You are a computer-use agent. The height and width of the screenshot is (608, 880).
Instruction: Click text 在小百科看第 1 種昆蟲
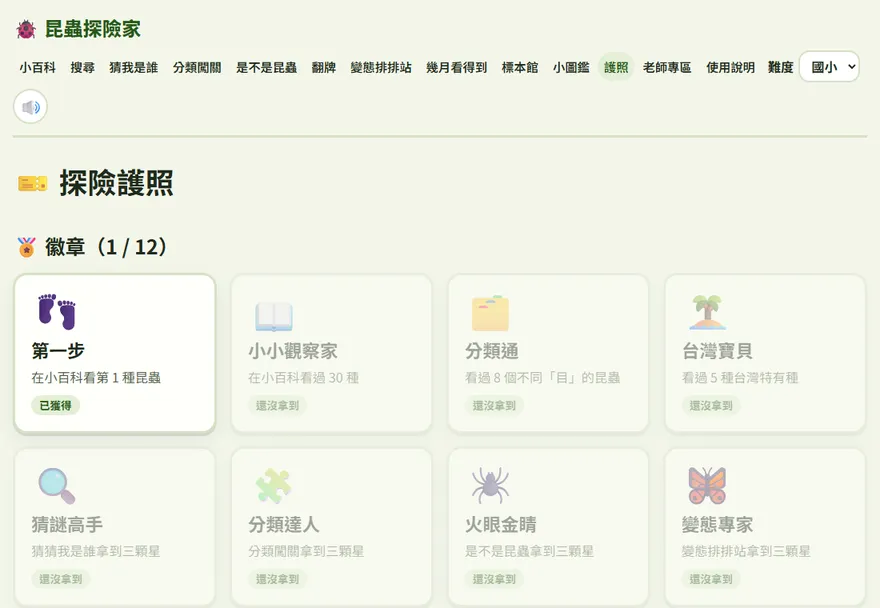tap(96, 378)
